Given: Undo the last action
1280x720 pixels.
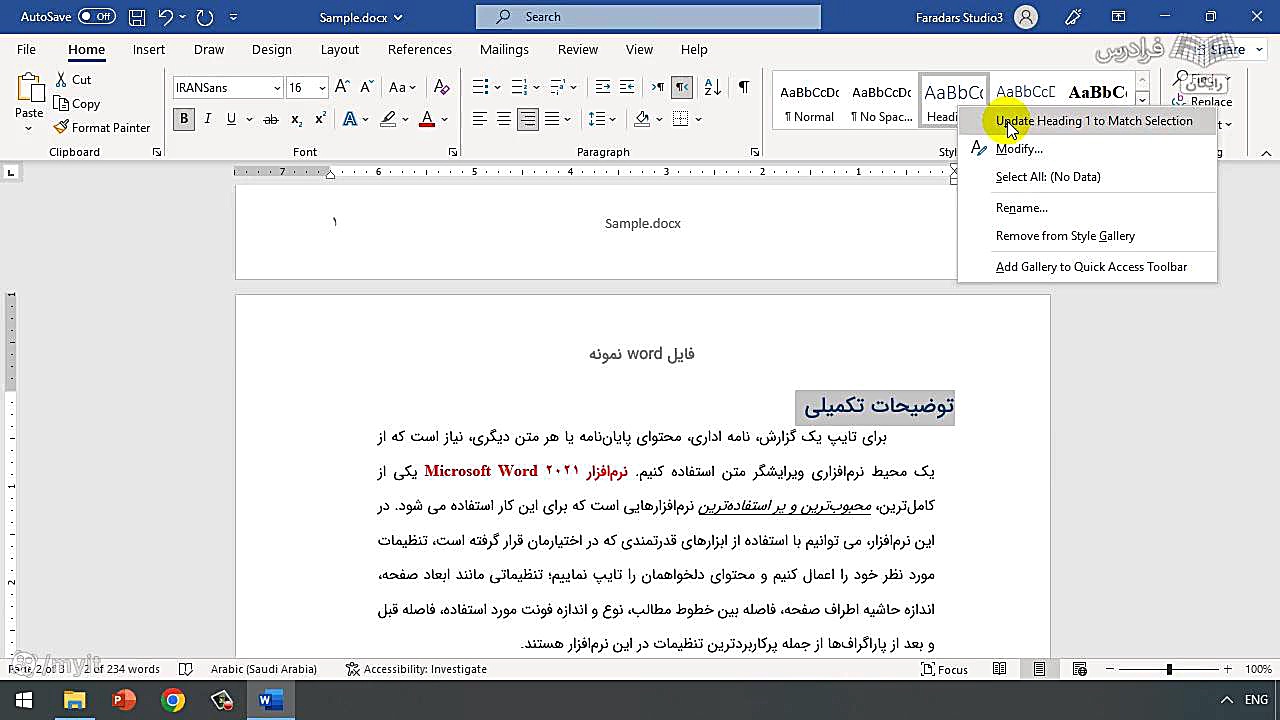Looking at the screenshot, I should click(x=166, y=17).
